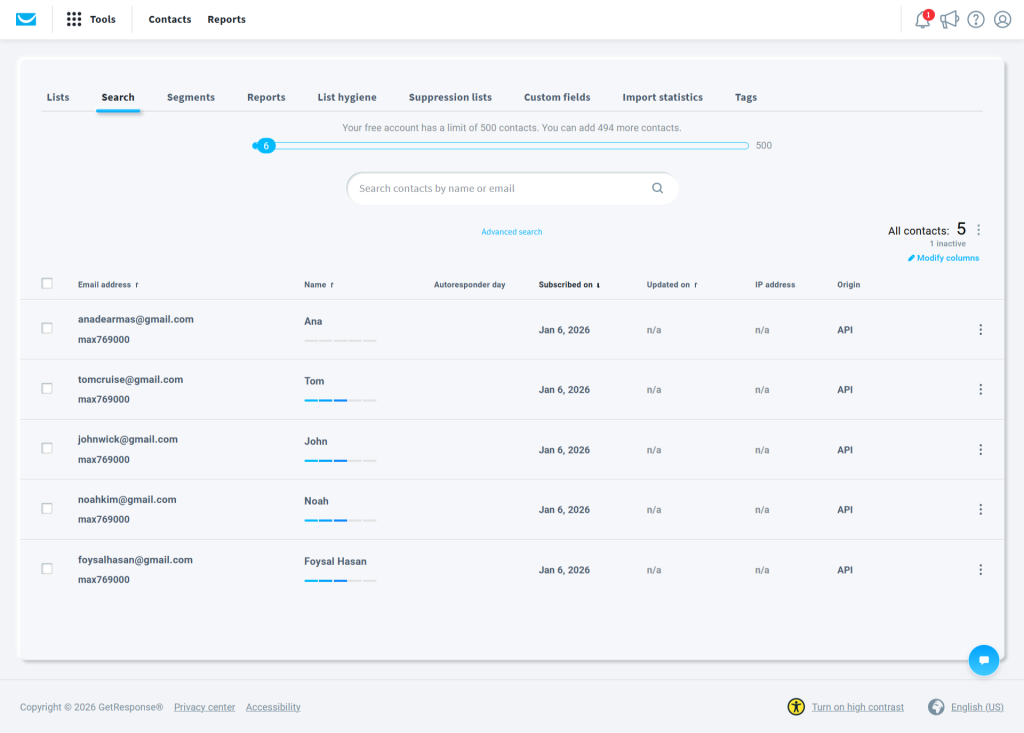Click Ana's engagement score bar
This screenshot has height=733, width=1024.
[340, 340]
